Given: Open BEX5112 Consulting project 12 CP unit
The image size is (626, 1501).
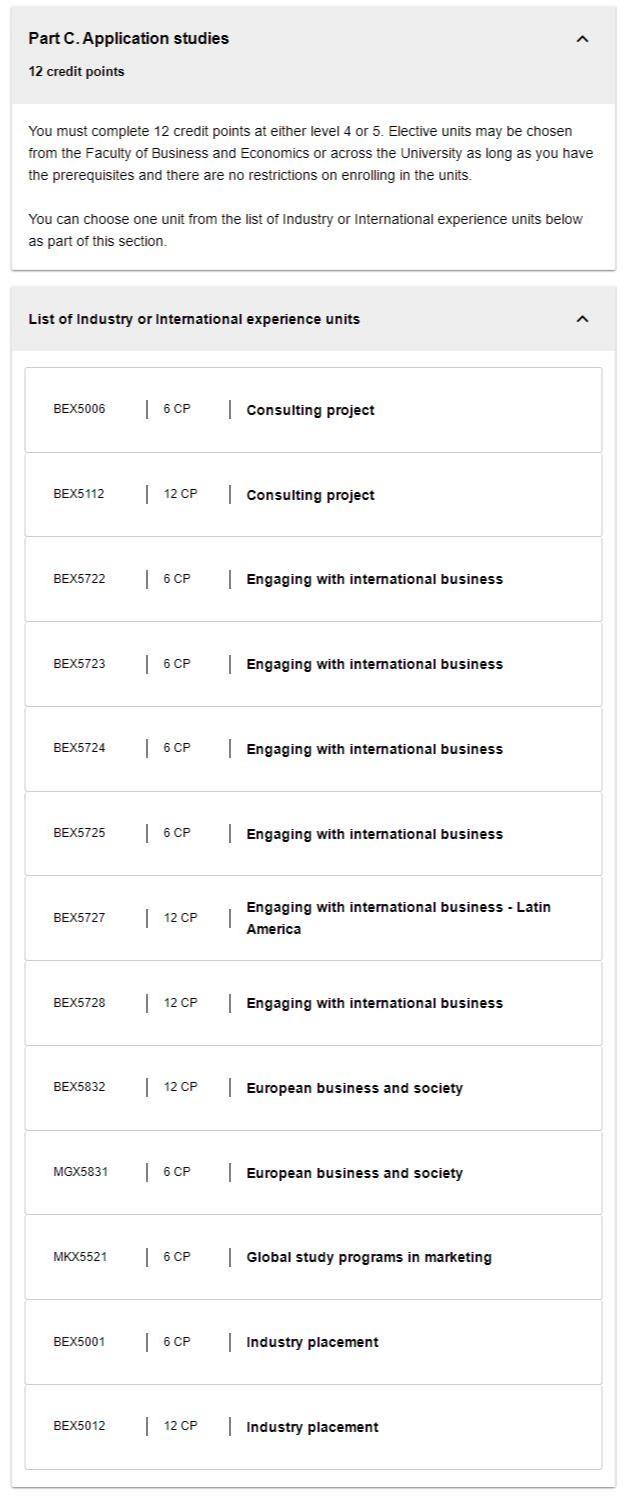Looking at the screenshot, I should click(313, 495).
